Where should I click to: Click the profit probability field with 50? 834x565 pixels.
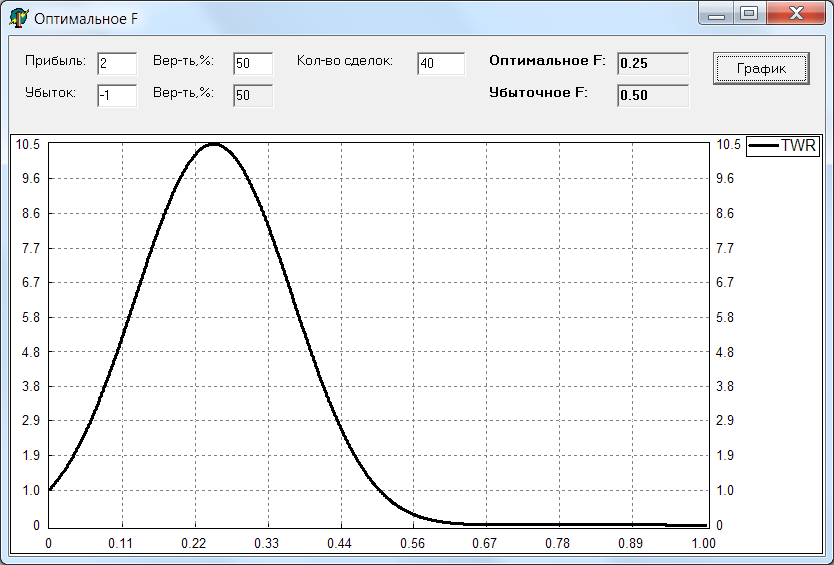point(253,63)
